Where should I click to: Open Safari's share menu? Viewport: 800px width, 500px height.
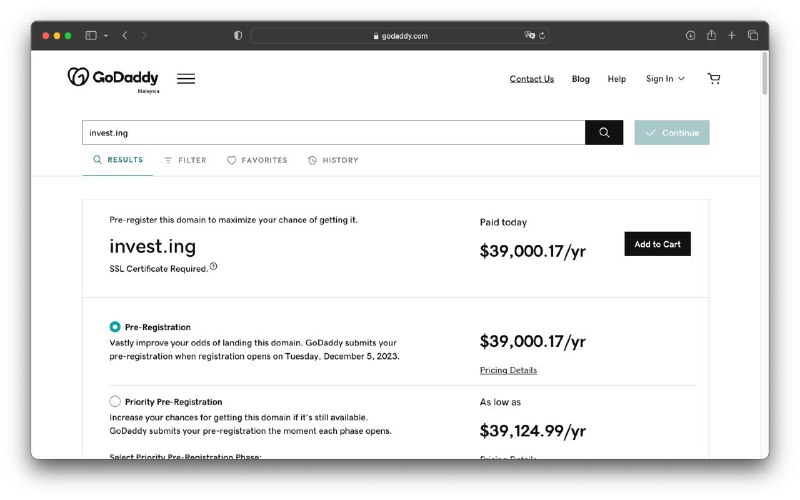pyautogui.click(x=711, y=35)
